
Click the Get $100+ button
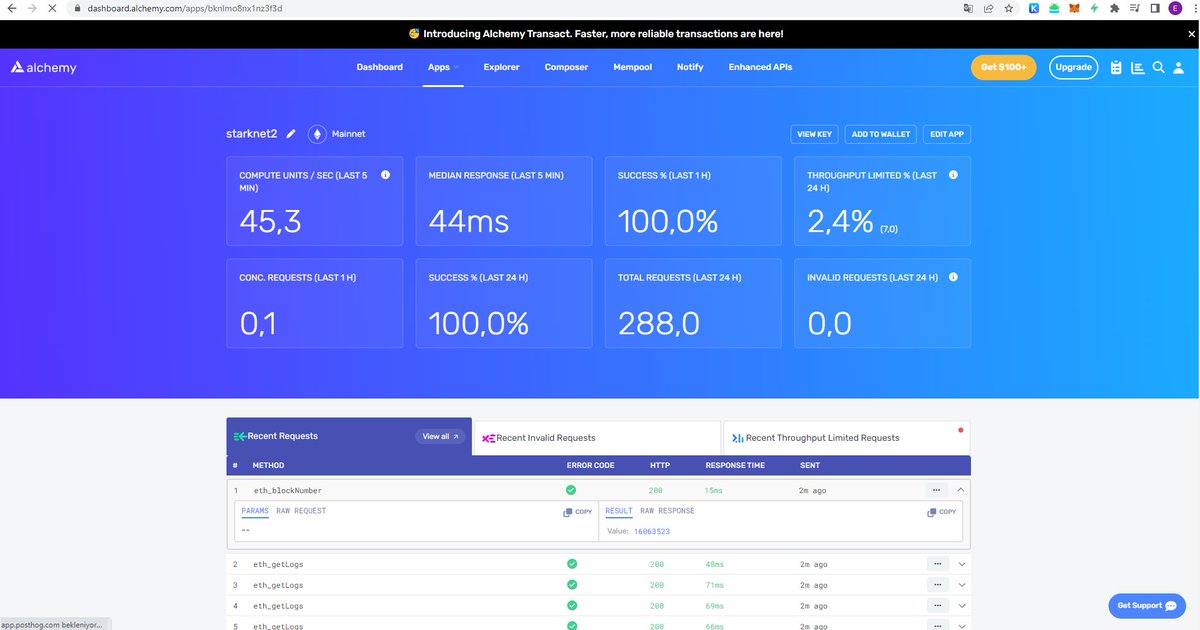1003,67
